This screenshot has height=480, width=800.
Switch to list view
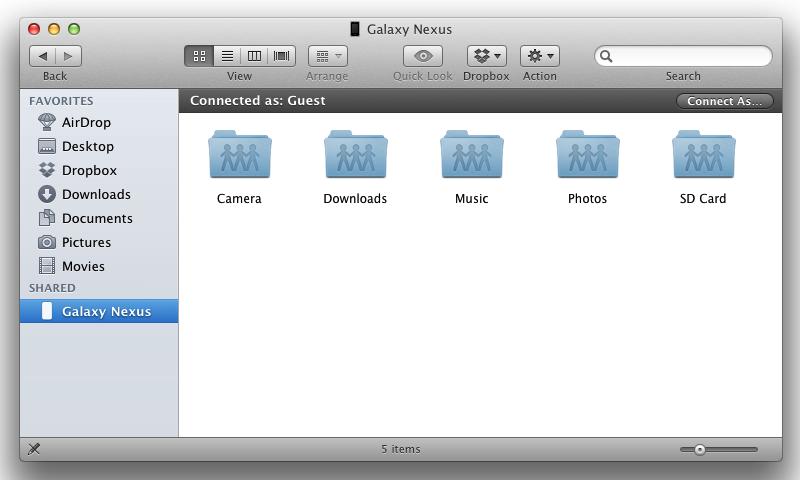pos(228,56)
